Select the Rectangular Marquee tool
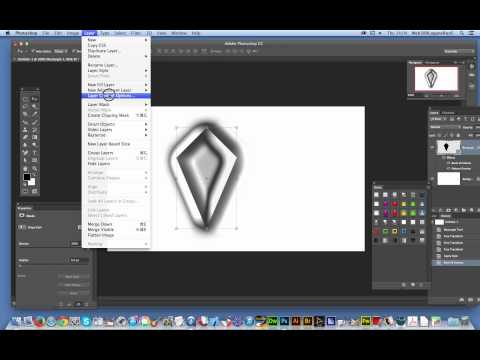The image size is (480, 360). click(26, 99)
